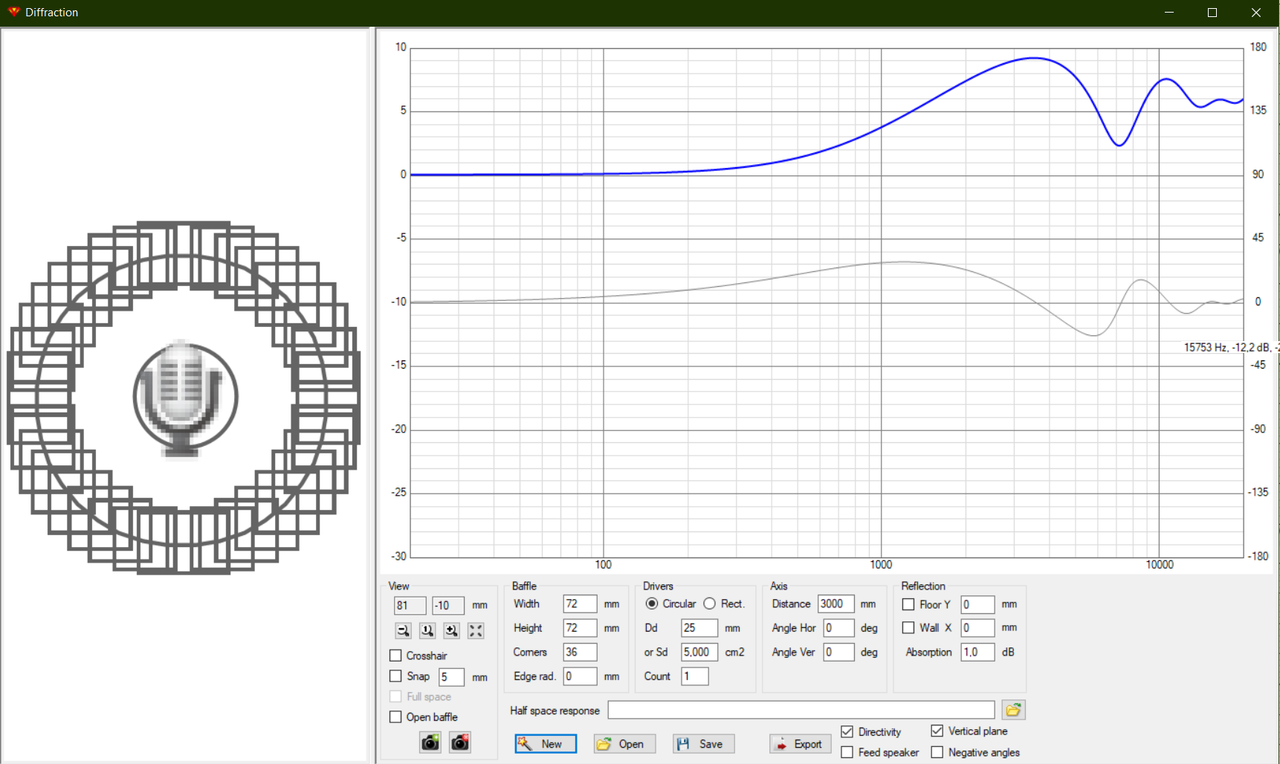Enable the Crosshair checkbox
The width and height of the screenshot is (1280, 764).
(396, 656)
